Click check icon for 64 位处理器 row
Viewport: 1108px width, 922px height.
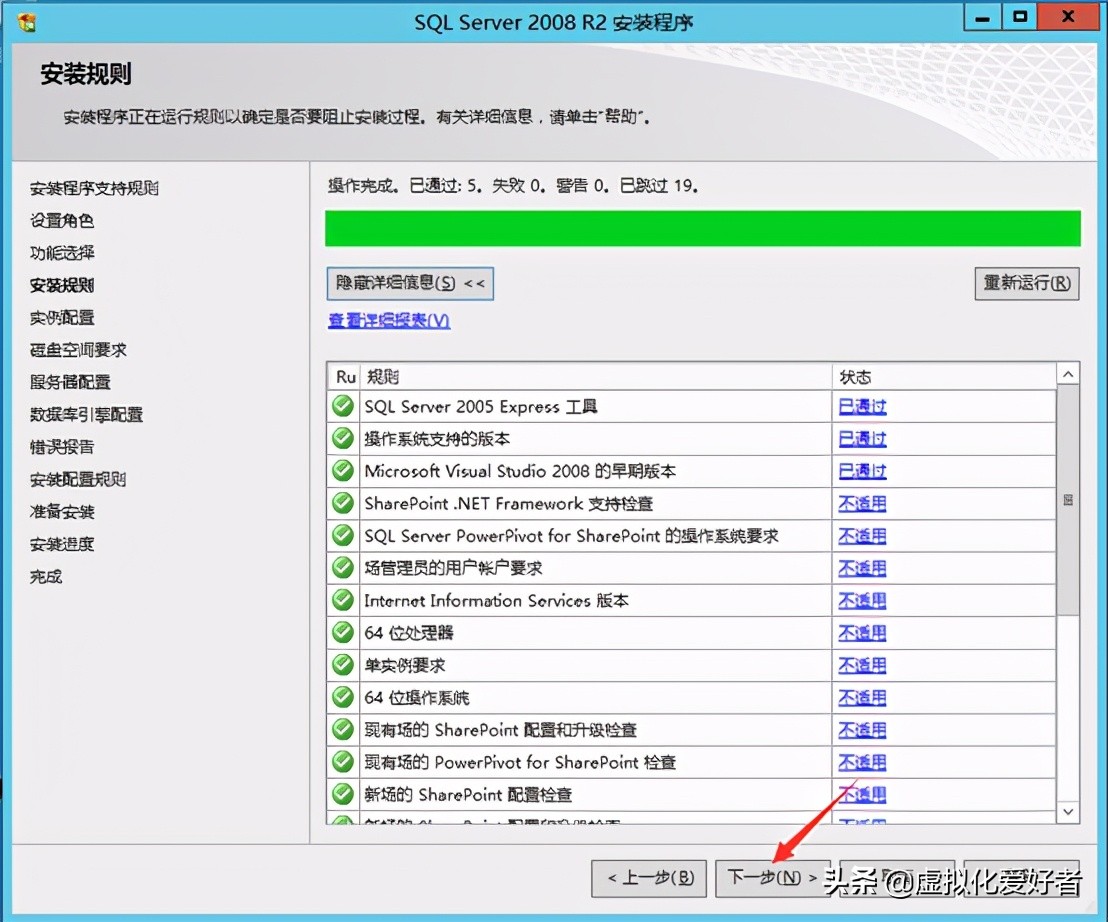tap(343, 632)
